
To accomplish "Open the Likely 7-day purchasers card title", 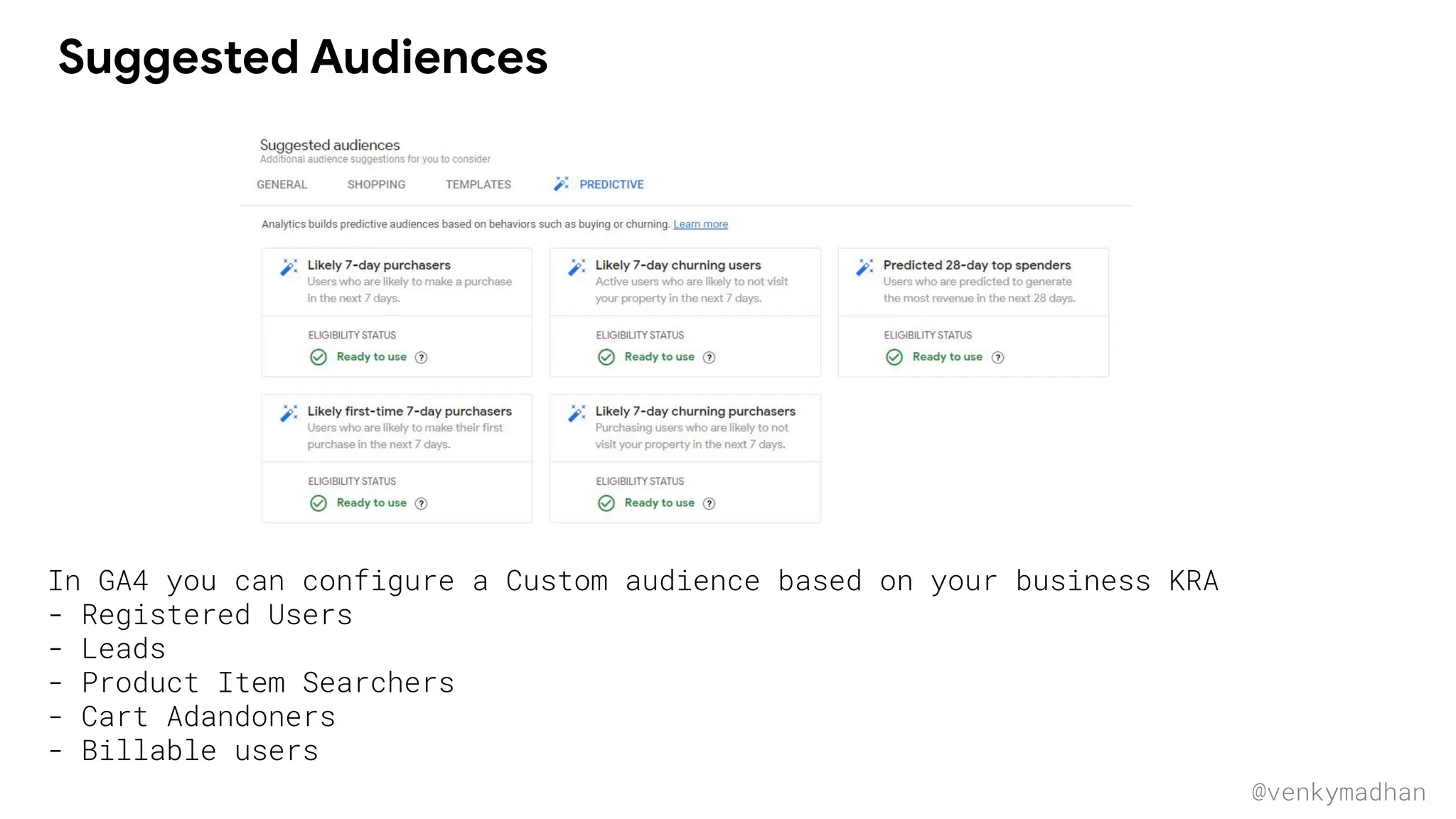I will [379, 265].
